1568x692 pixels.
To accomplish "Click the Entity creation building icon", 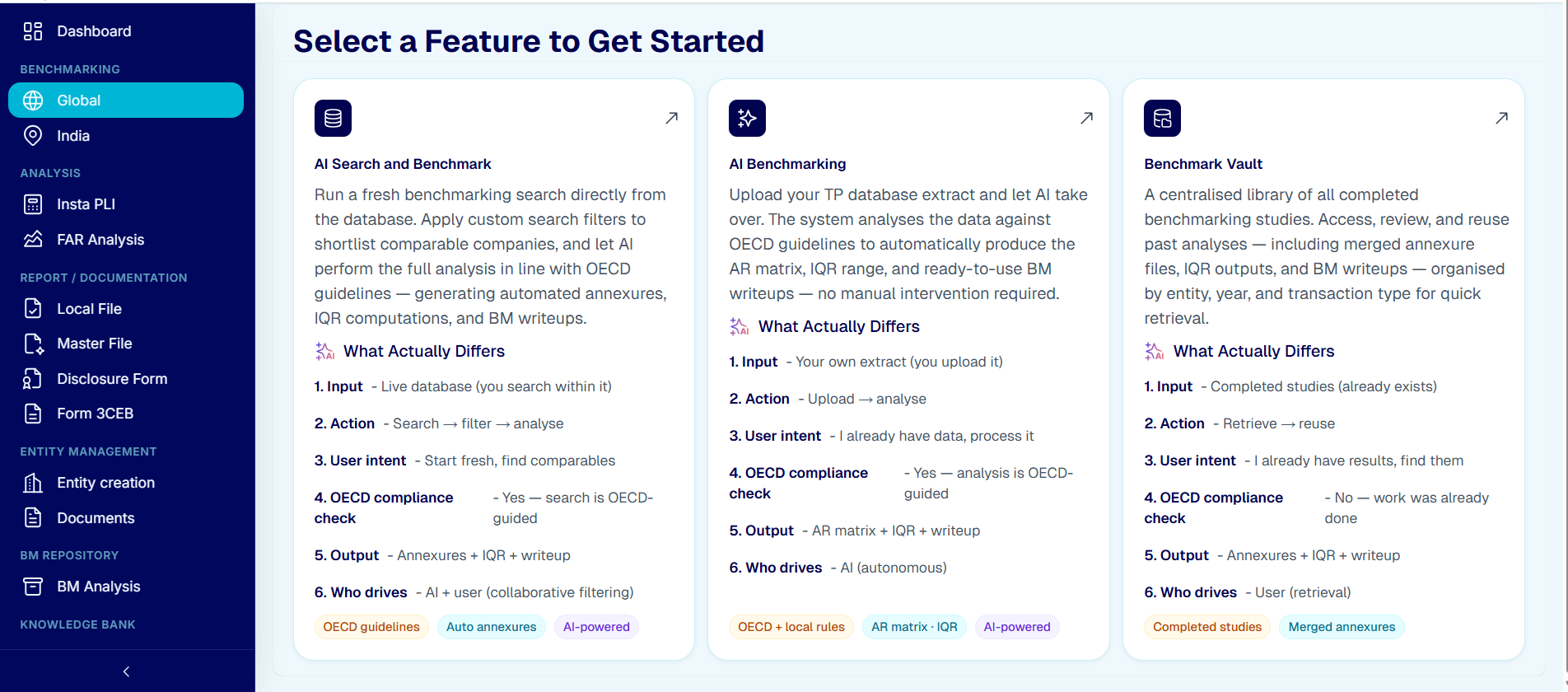I will 33,483.
